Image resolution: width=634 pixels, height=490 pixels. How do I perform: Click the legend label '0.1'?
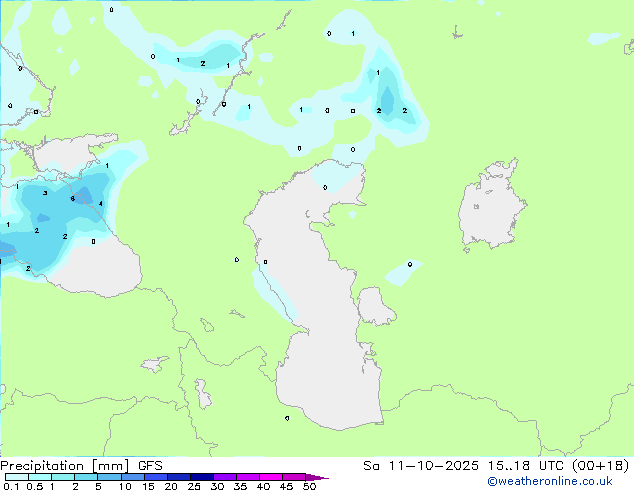(11, 486)
